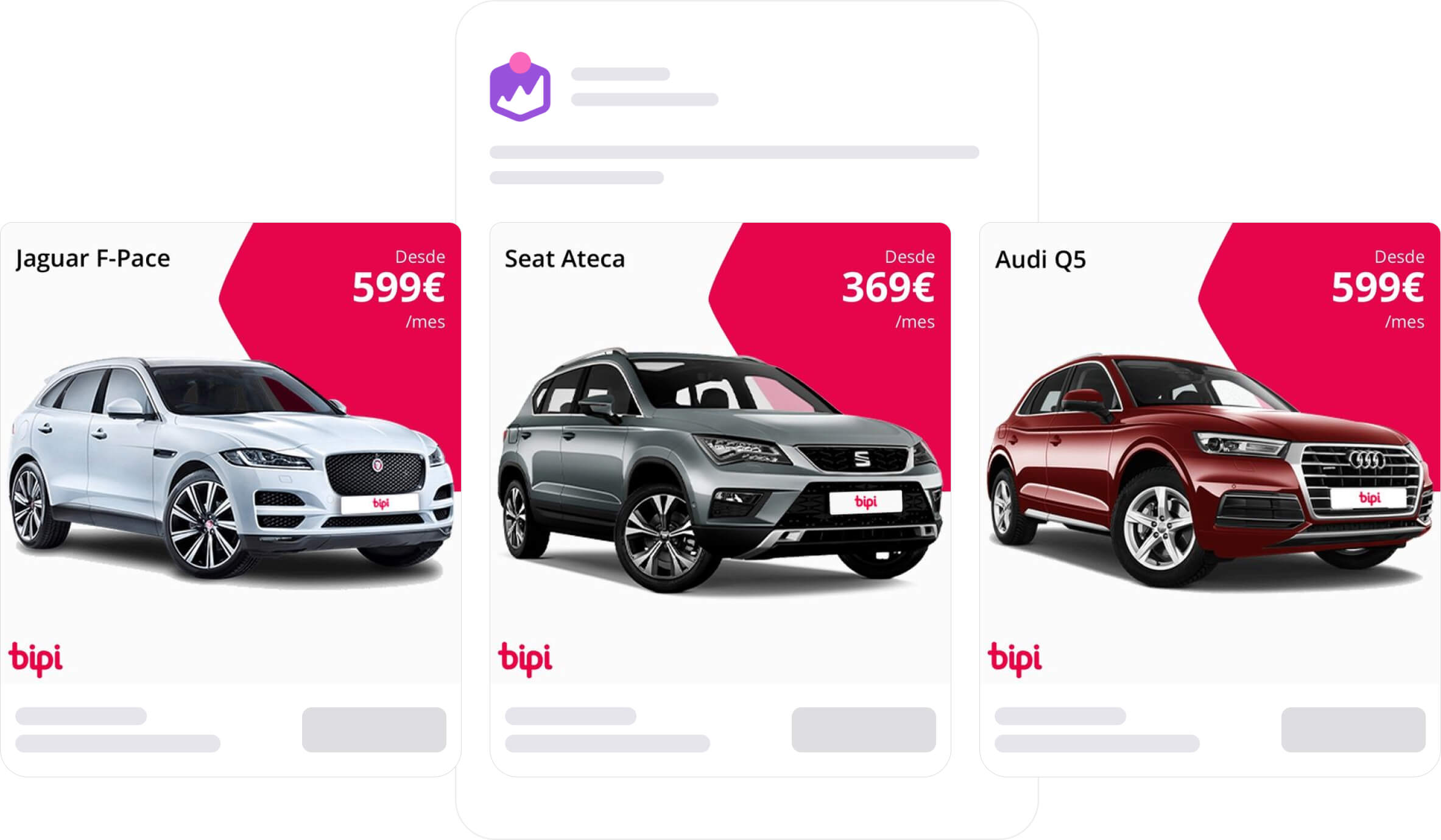Click the pink notification dot on logo
The width and height of the screenshot is (1441, 840).
pos(520,63)
